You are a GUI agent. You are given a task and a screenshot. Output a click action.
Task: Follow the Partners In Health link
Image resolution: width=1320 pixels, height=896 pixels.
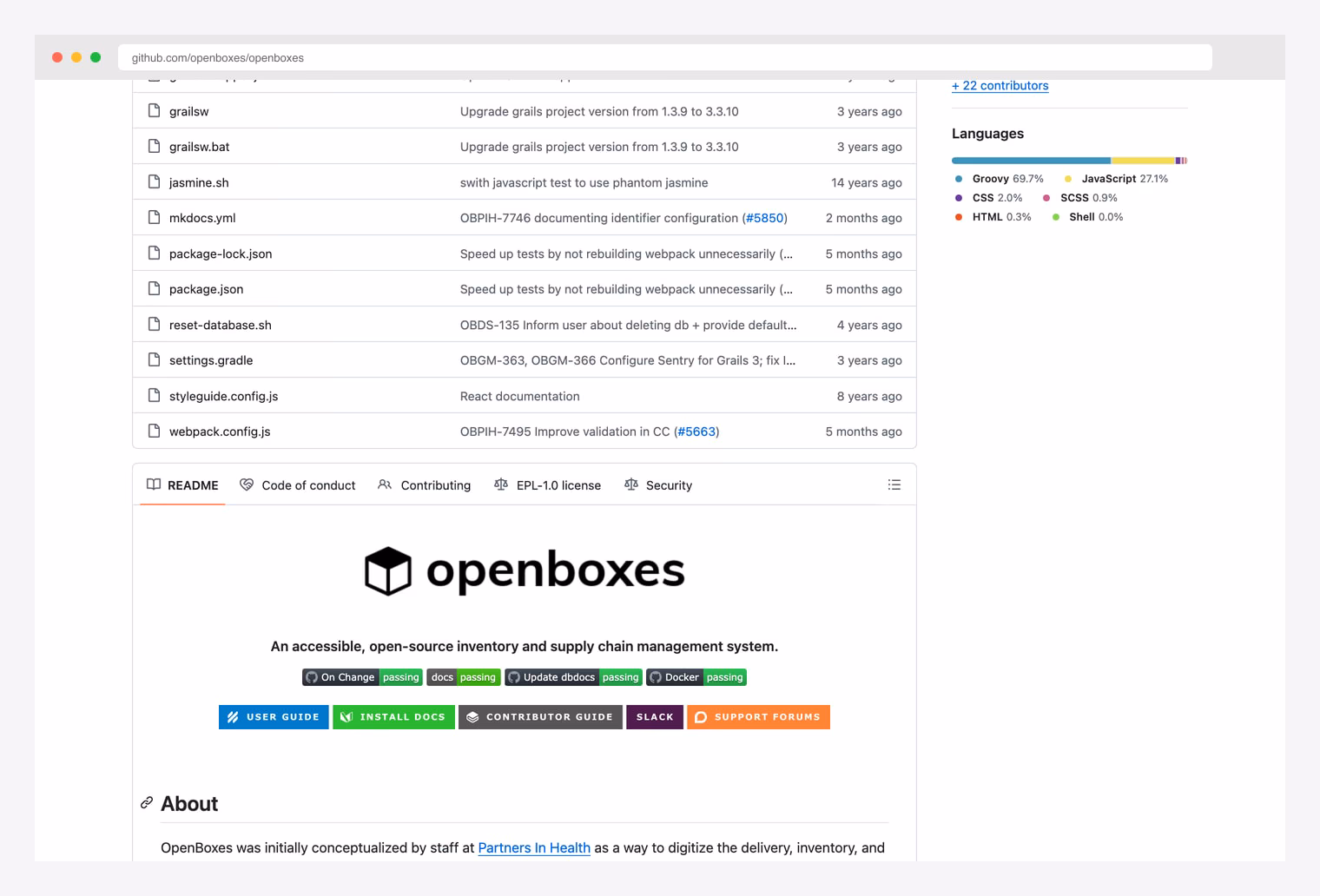point(534,847)
